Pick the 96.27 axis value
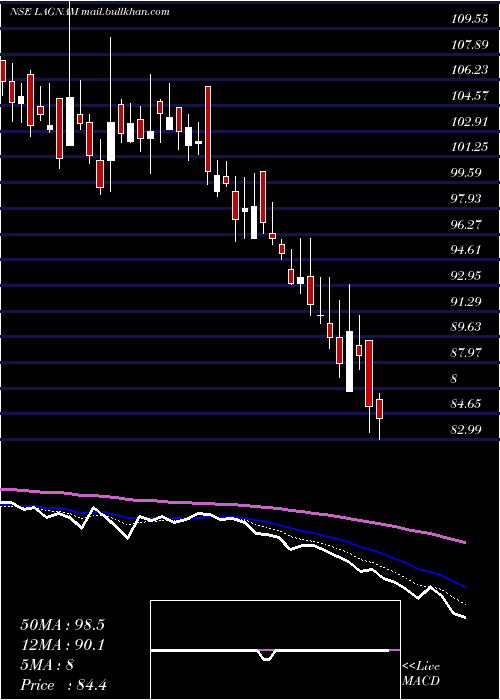 tap(466, 224)
